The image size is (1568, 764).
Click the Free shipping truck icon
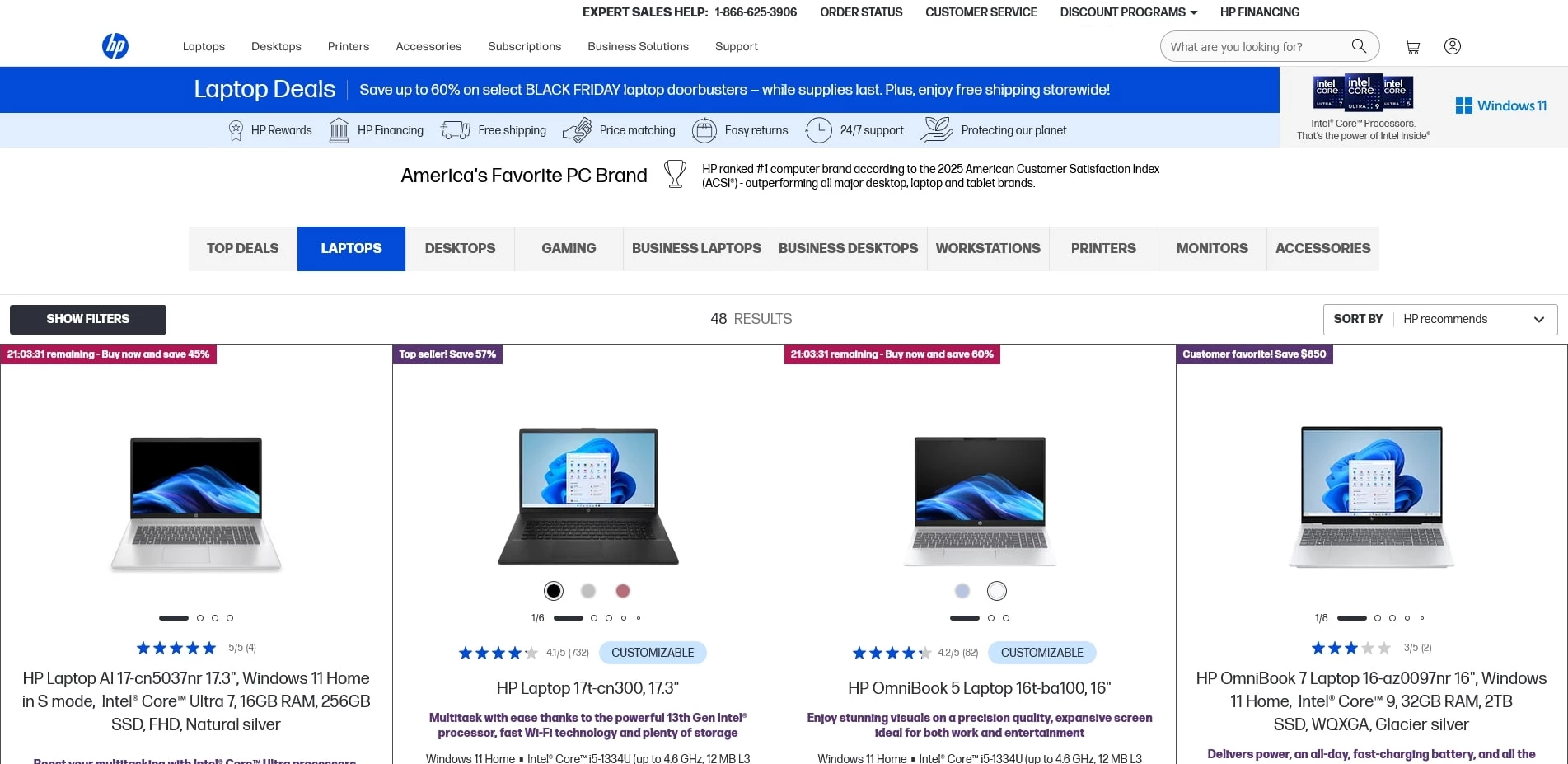point(456,130)
